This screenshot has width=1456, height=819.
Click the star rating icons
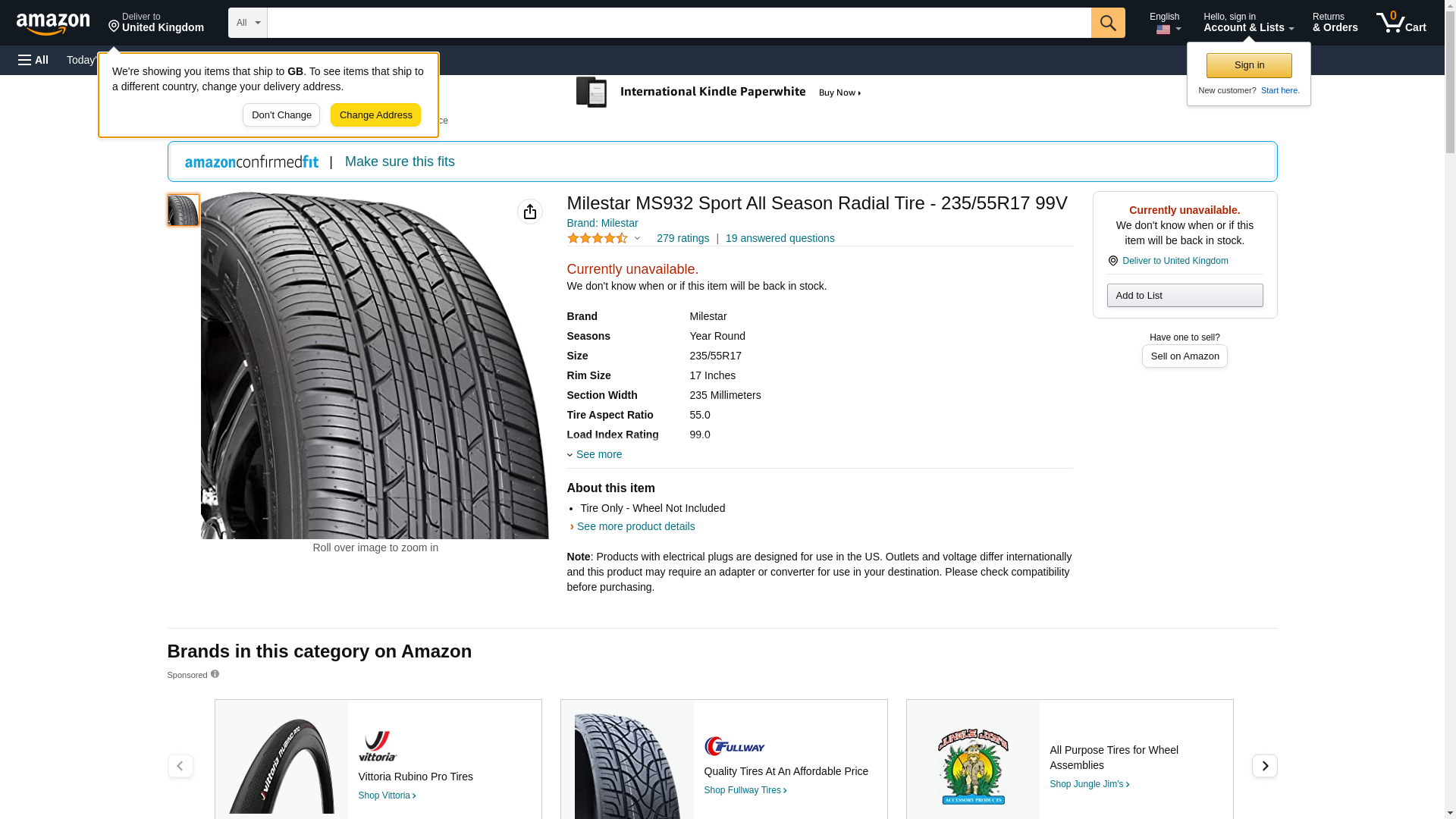(x=598, y=238)
